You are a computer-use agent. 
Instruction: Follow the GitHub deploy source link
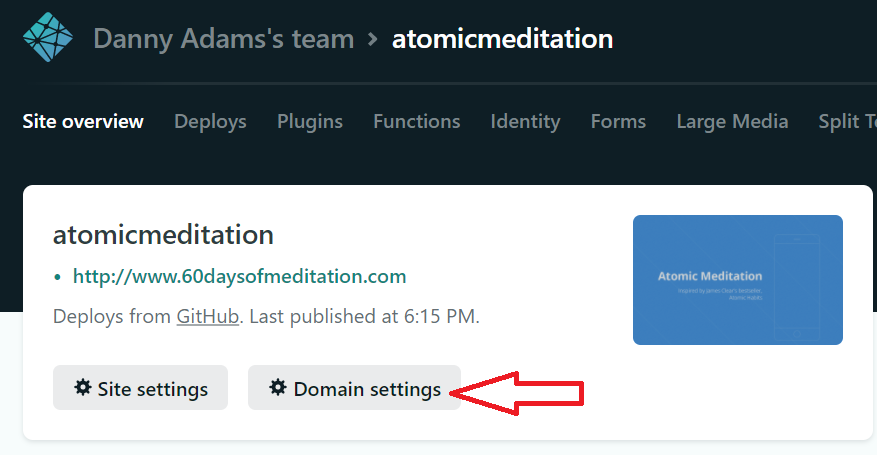tap(208, 316)
